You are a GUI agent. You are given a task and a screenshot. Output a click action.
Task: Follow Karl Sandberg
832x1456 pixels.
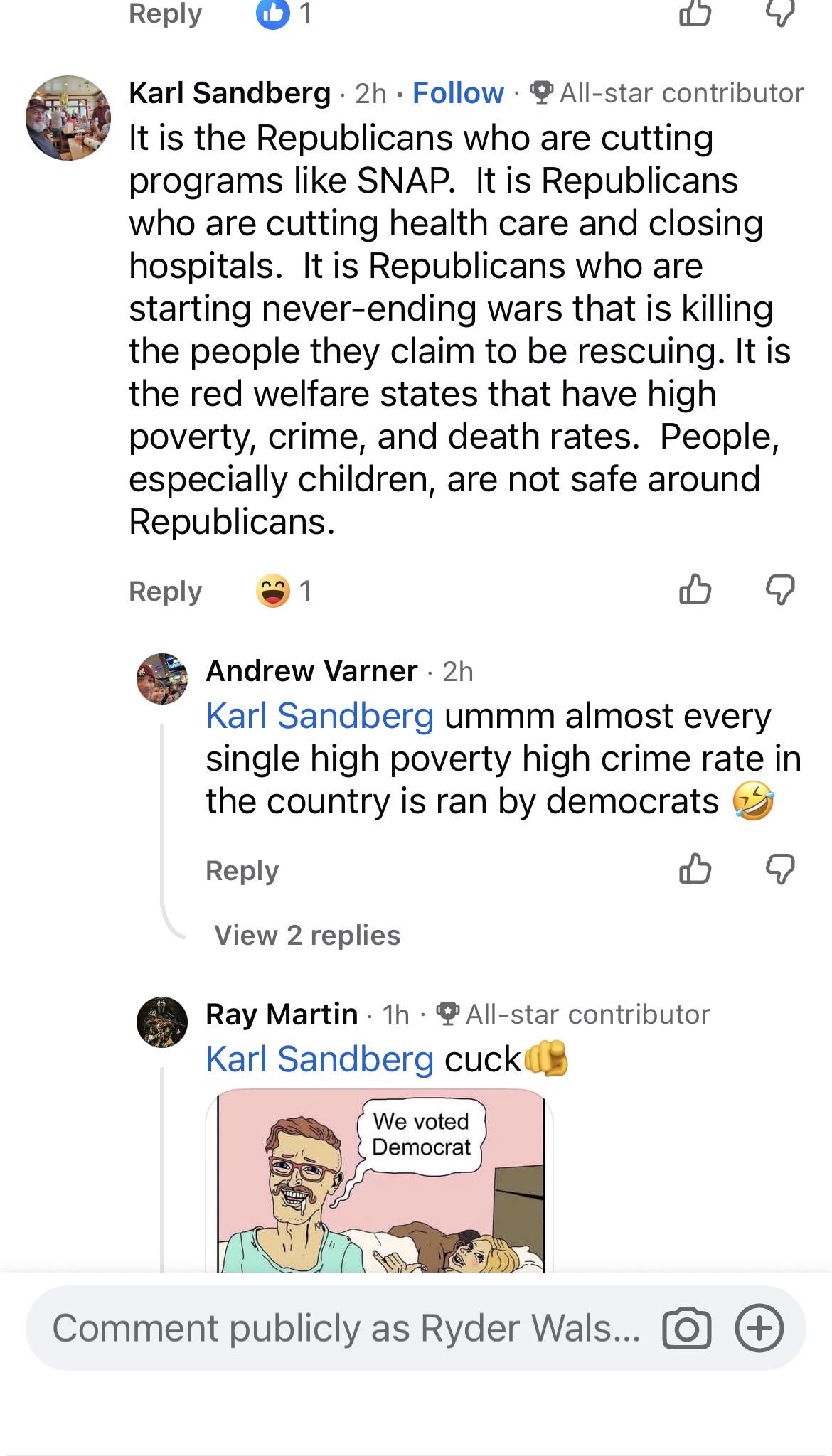pos(458,93)
